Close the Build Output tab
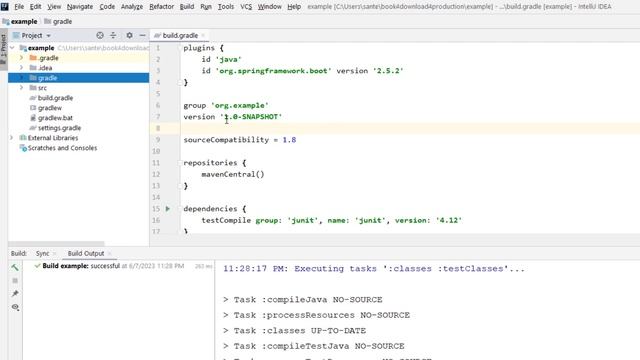This screenshot has height=360, width=640. pyautogui.click(x=109, y=253)
